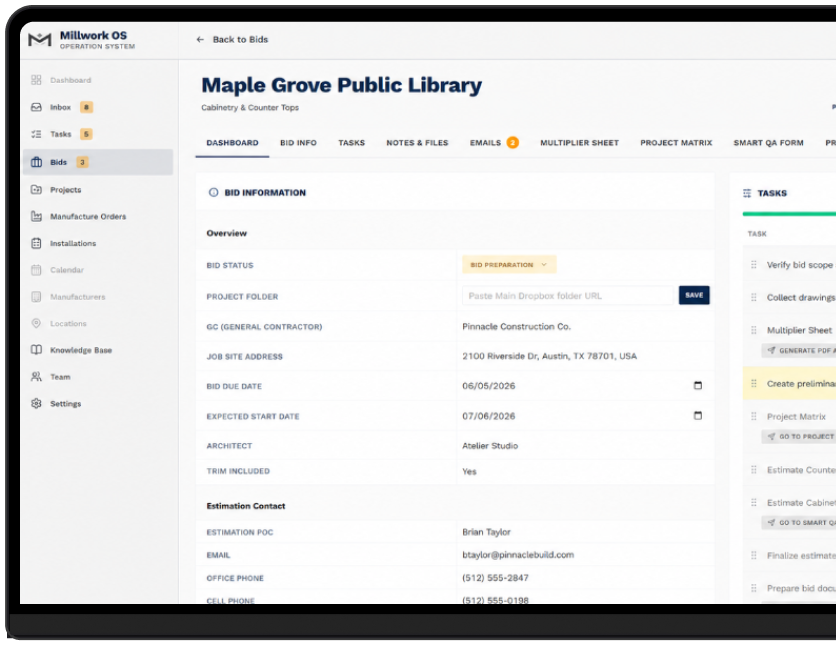836x645 pixels.
Task: Switch to the Multiplier Sheet tab
Action: [580, 143]
